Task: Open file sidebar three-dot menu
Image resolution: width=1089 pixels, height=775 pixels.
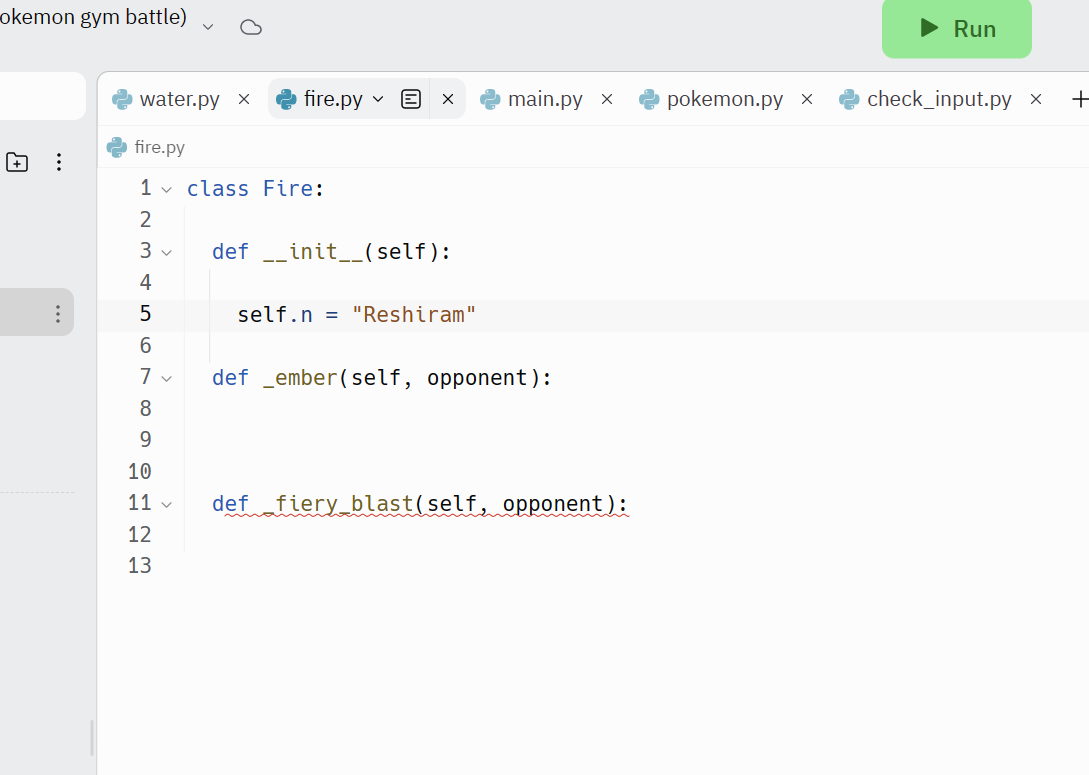Action: pos(59,162)
